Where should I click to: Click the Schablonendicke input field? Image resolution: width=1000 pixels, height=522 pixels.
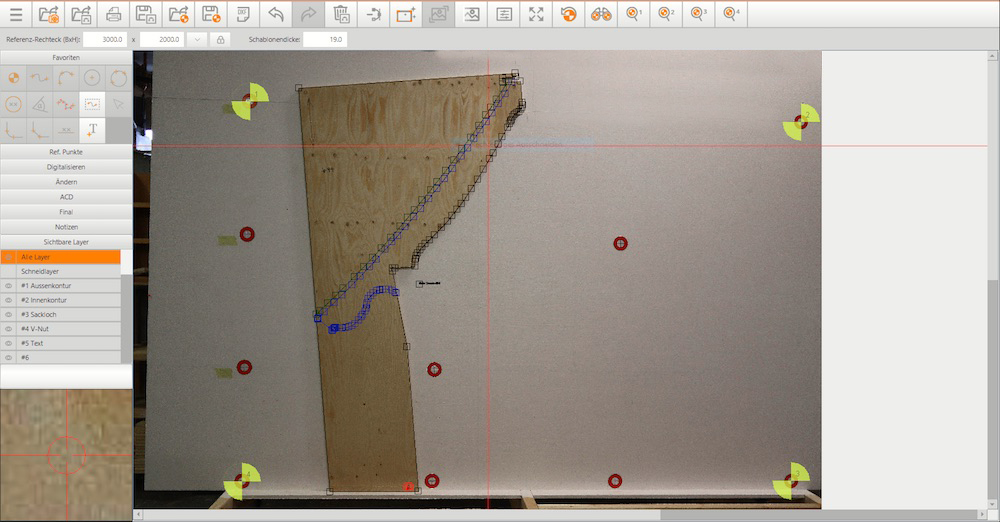point(323,39)
